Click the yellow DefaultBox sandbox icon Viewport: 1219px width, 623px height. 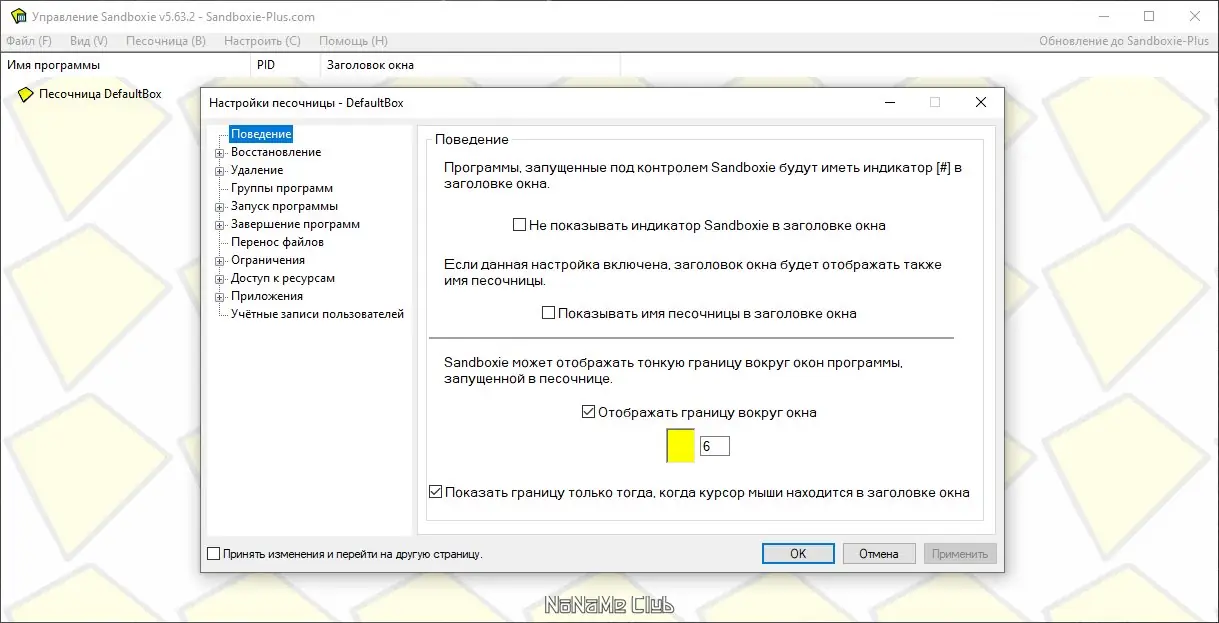click(26, 94)
